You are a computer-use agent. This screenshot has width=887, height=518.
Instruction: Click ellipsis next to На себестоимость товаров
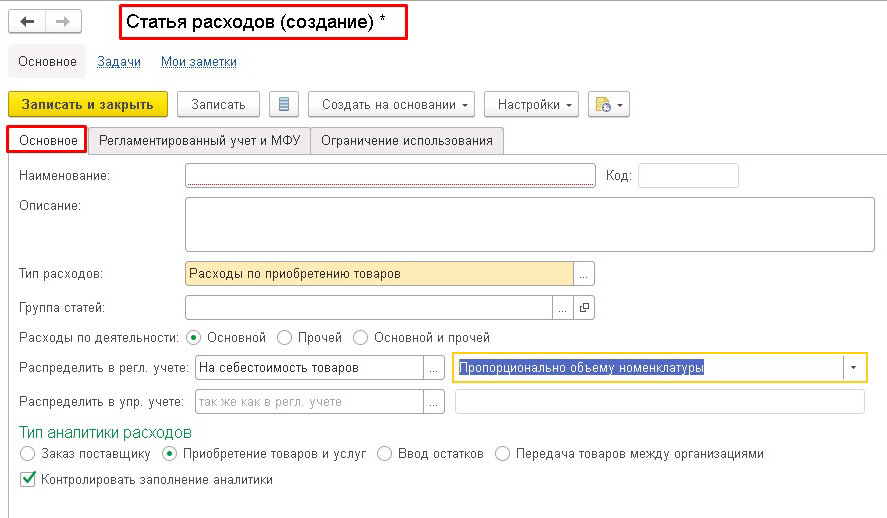coord(433,368)
